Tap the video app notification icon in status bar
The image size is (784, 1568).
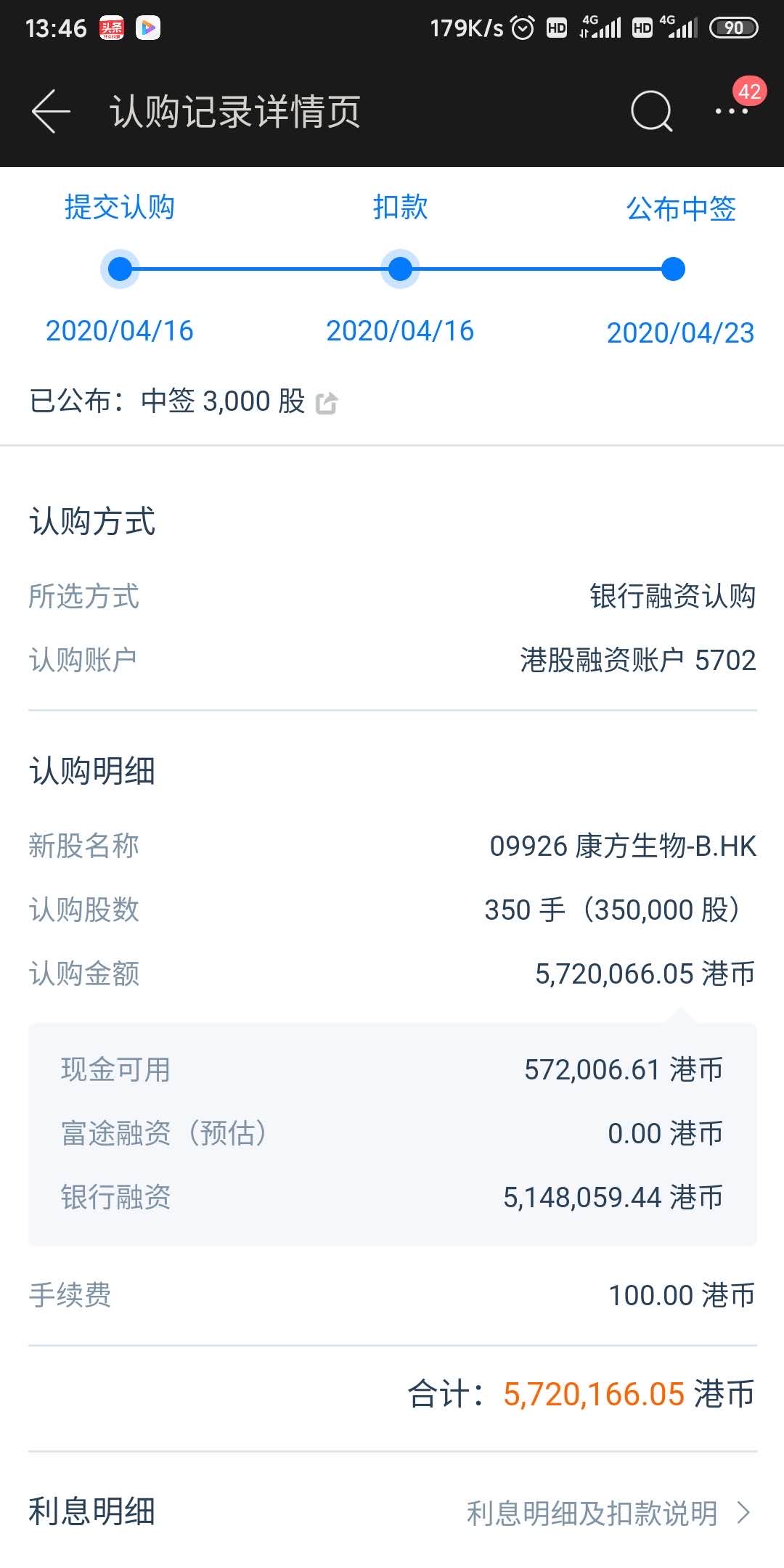[x=148, y=28]
